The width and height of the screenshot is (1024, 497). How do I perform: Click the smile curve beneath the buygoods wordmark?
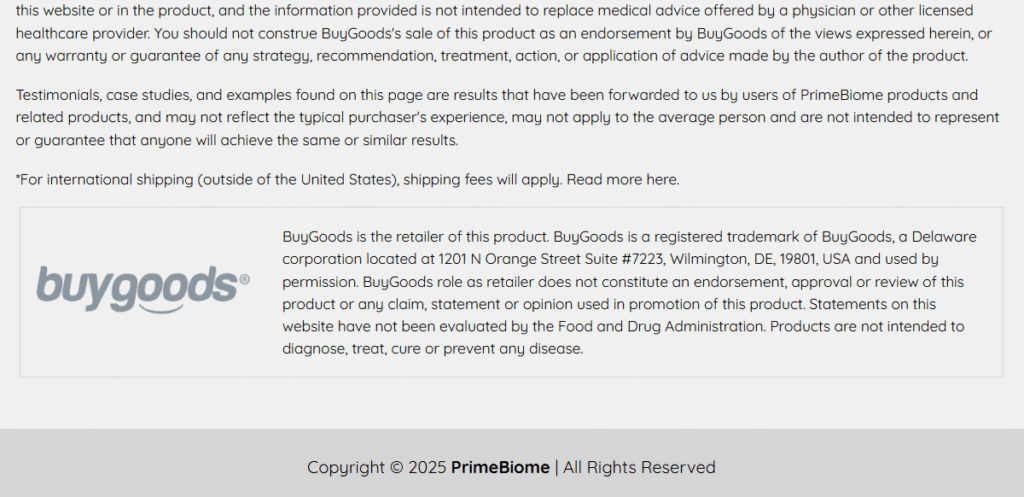pyautogui.click(x=160, y=309)
